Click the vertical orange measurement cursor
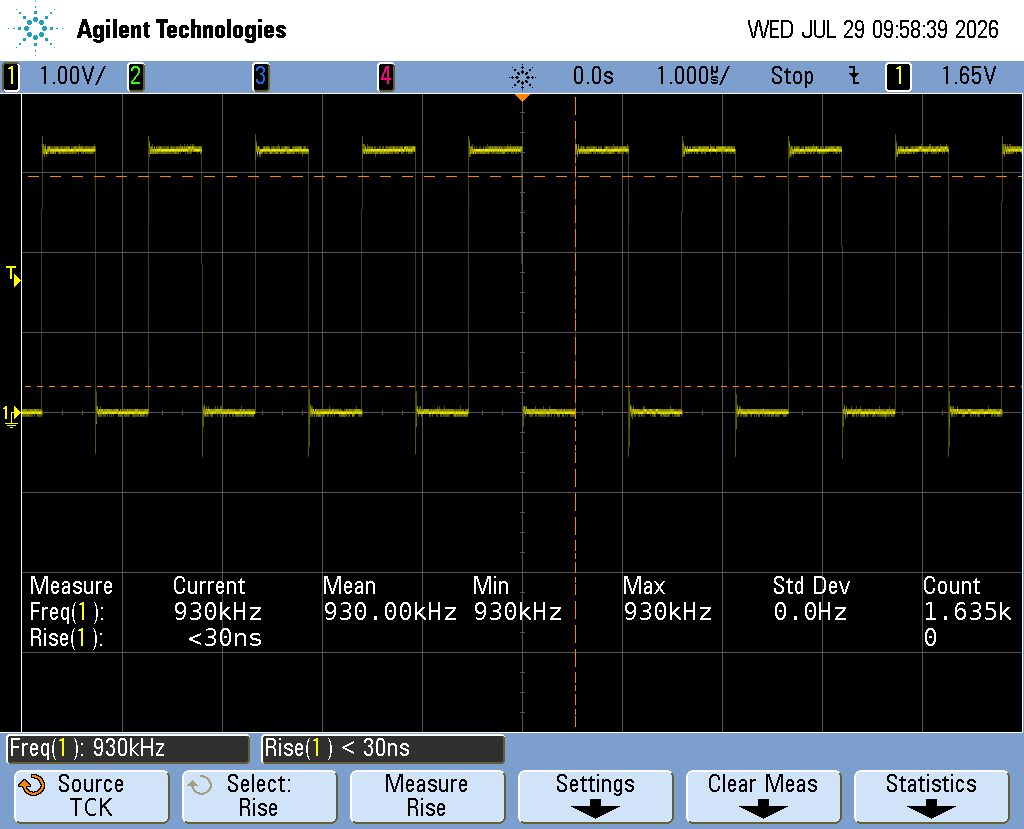Screen dimensions: 1024x829 [575, 412]
